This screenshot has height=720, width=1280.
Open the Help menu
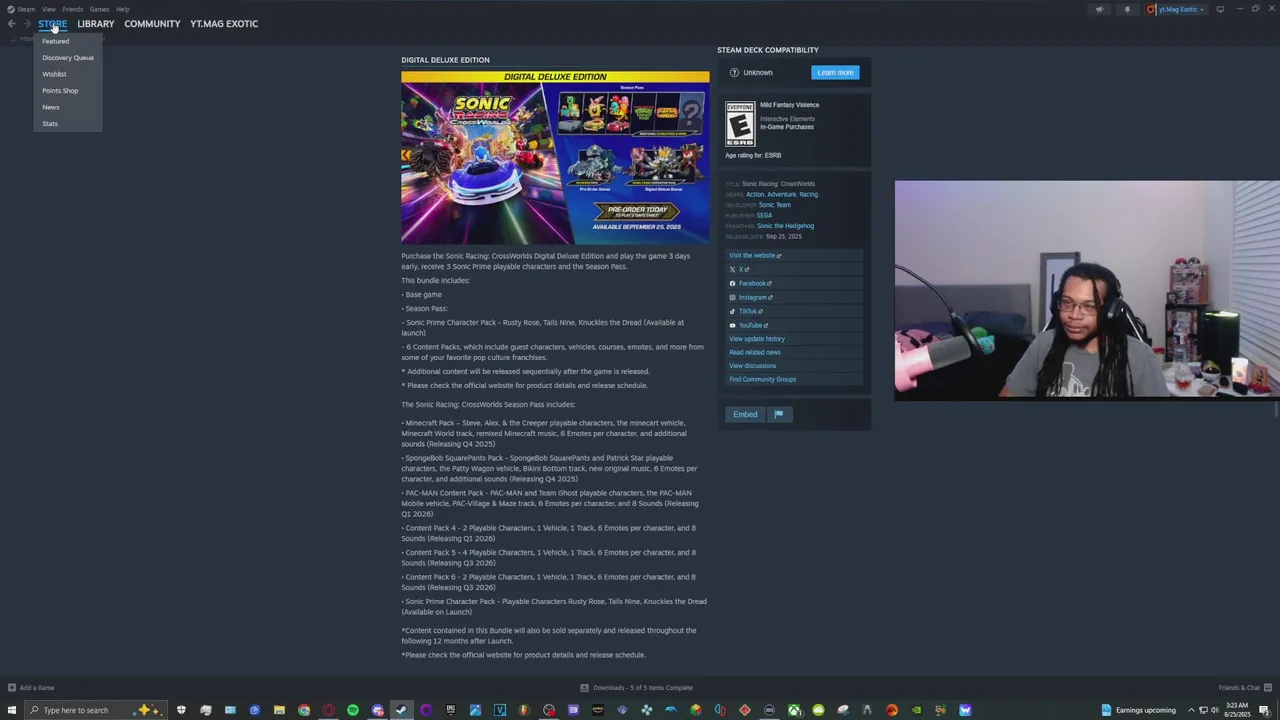click(x=122, y=9)
